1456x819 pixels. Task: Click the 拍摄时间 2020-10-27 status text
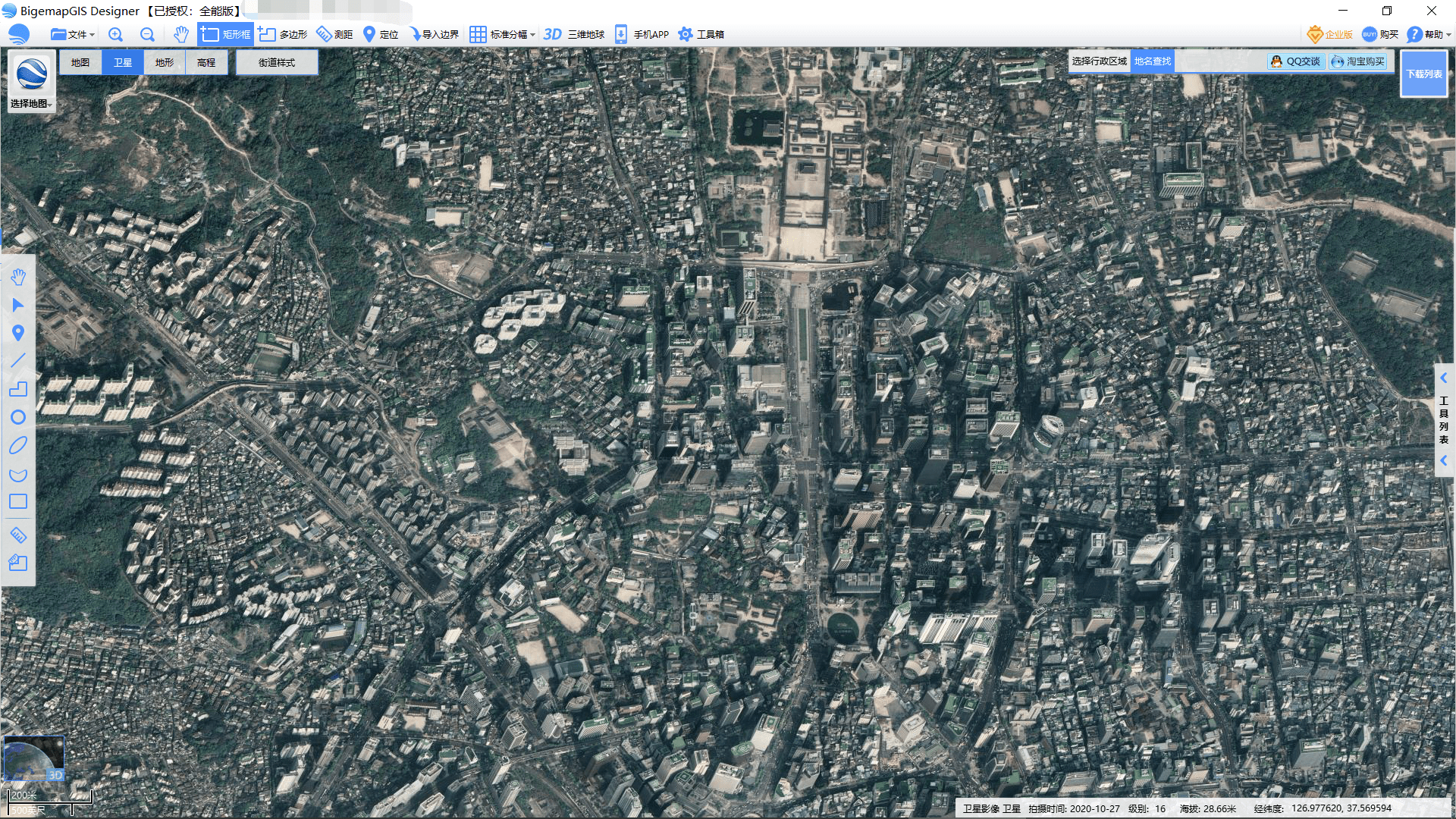[1074, 808]
